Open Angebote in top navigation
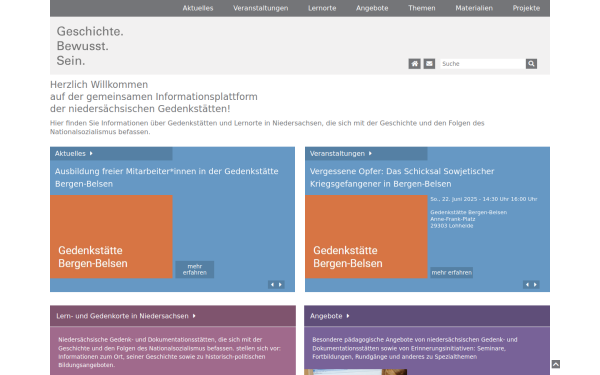Screen dimensions: 600x375 tap(372, 8)
